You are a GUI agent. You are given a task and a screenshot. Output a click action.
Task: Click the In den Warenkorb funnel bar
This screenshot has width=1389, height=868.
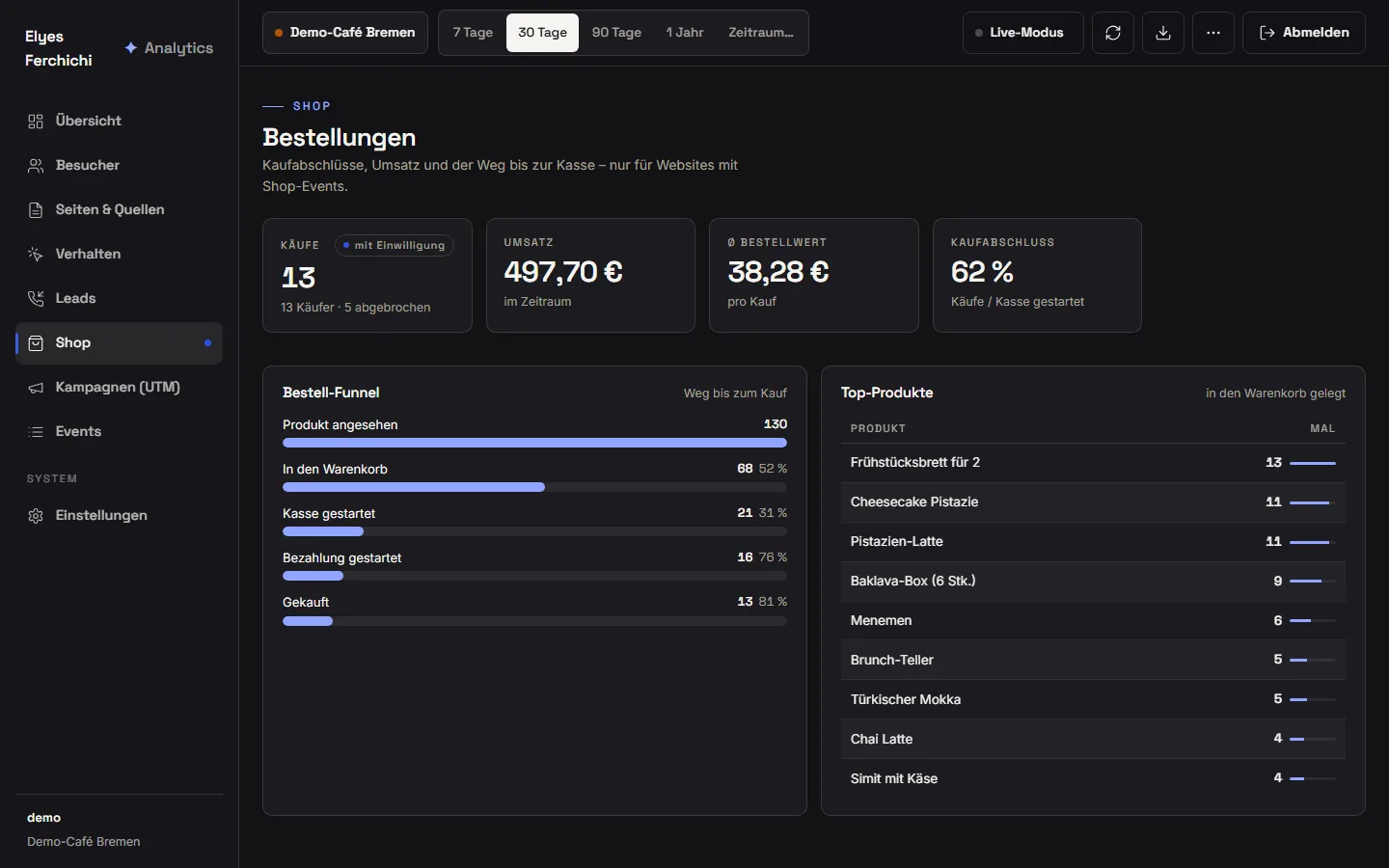534,488
